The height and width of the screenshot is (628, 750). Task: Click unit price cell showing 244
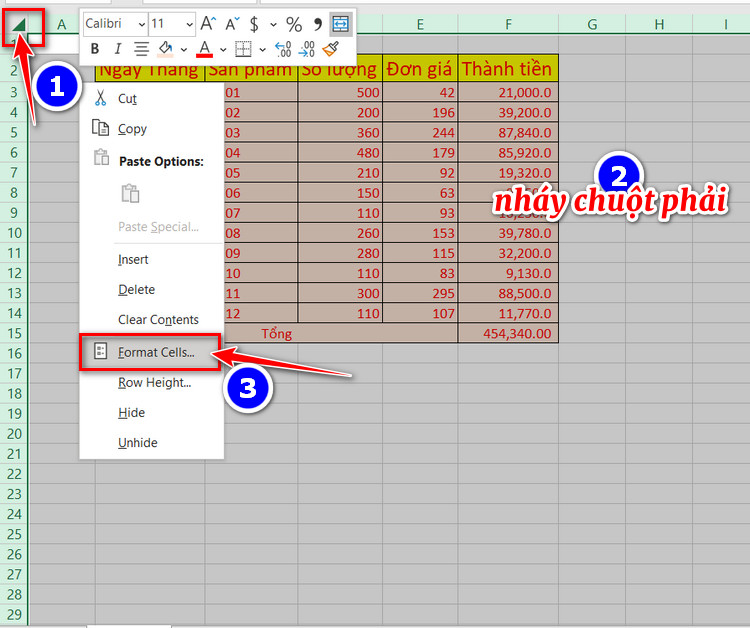coord(420,132)
